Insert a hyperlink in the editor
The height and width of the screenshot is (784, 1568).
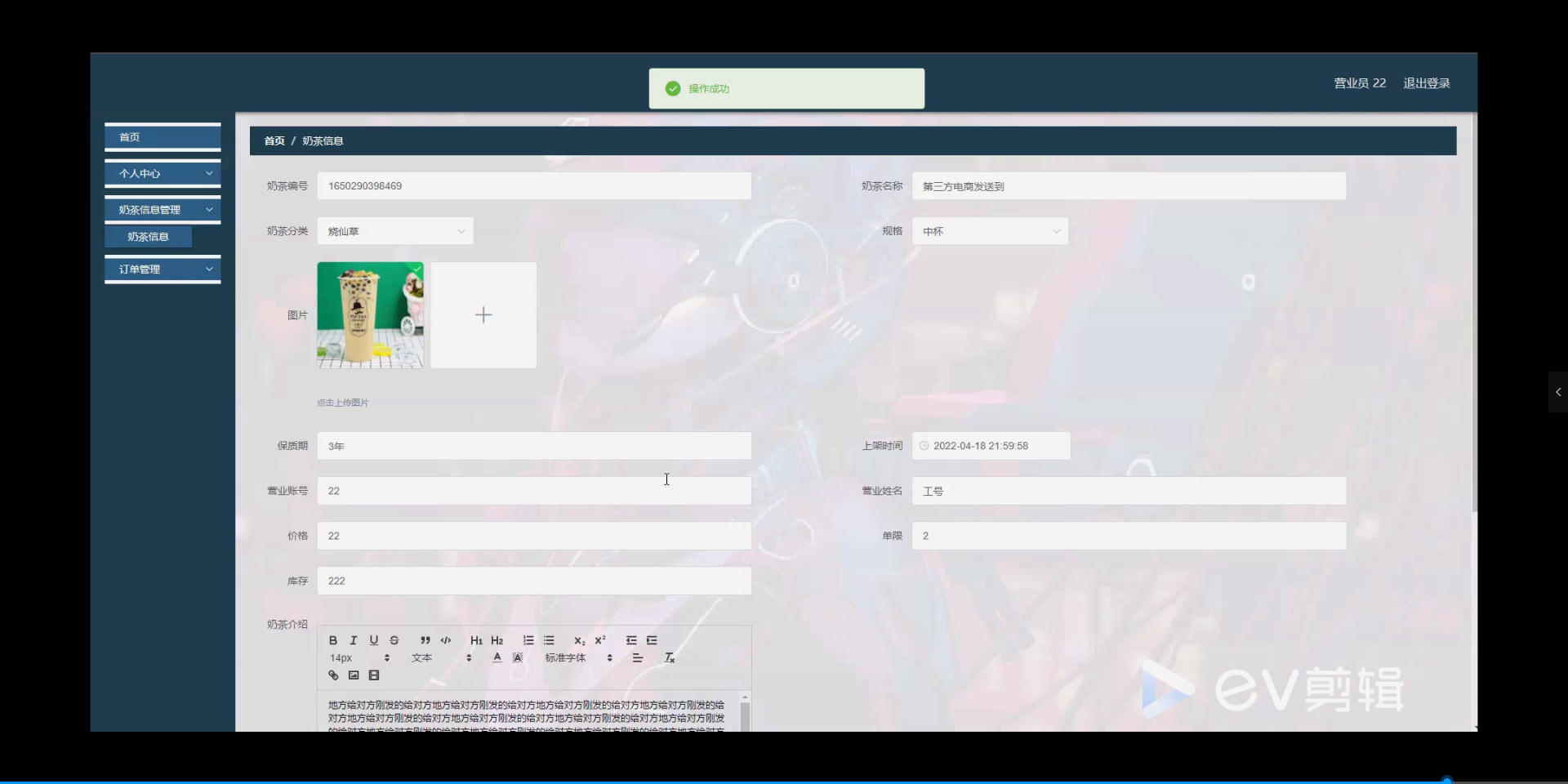tap(333, 675)
